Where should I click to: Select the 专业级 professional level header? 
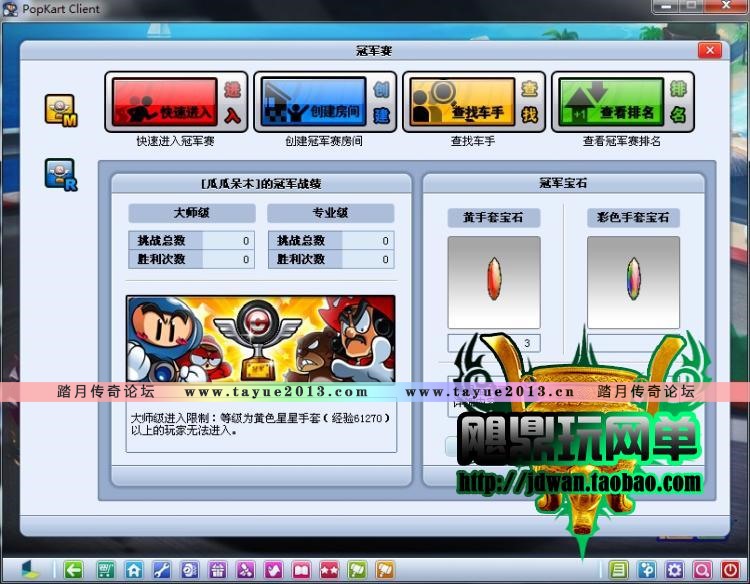(331, 213)
